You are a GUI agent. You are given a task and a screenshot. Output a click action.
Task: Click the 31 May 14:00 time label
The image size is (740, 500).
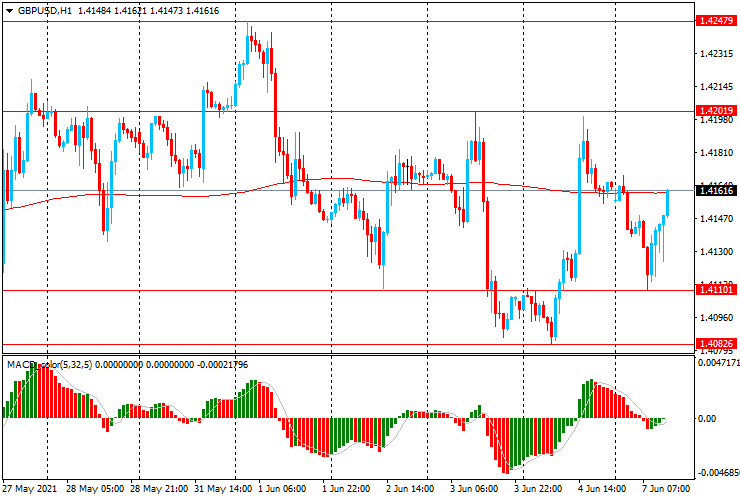pos(223,490)
